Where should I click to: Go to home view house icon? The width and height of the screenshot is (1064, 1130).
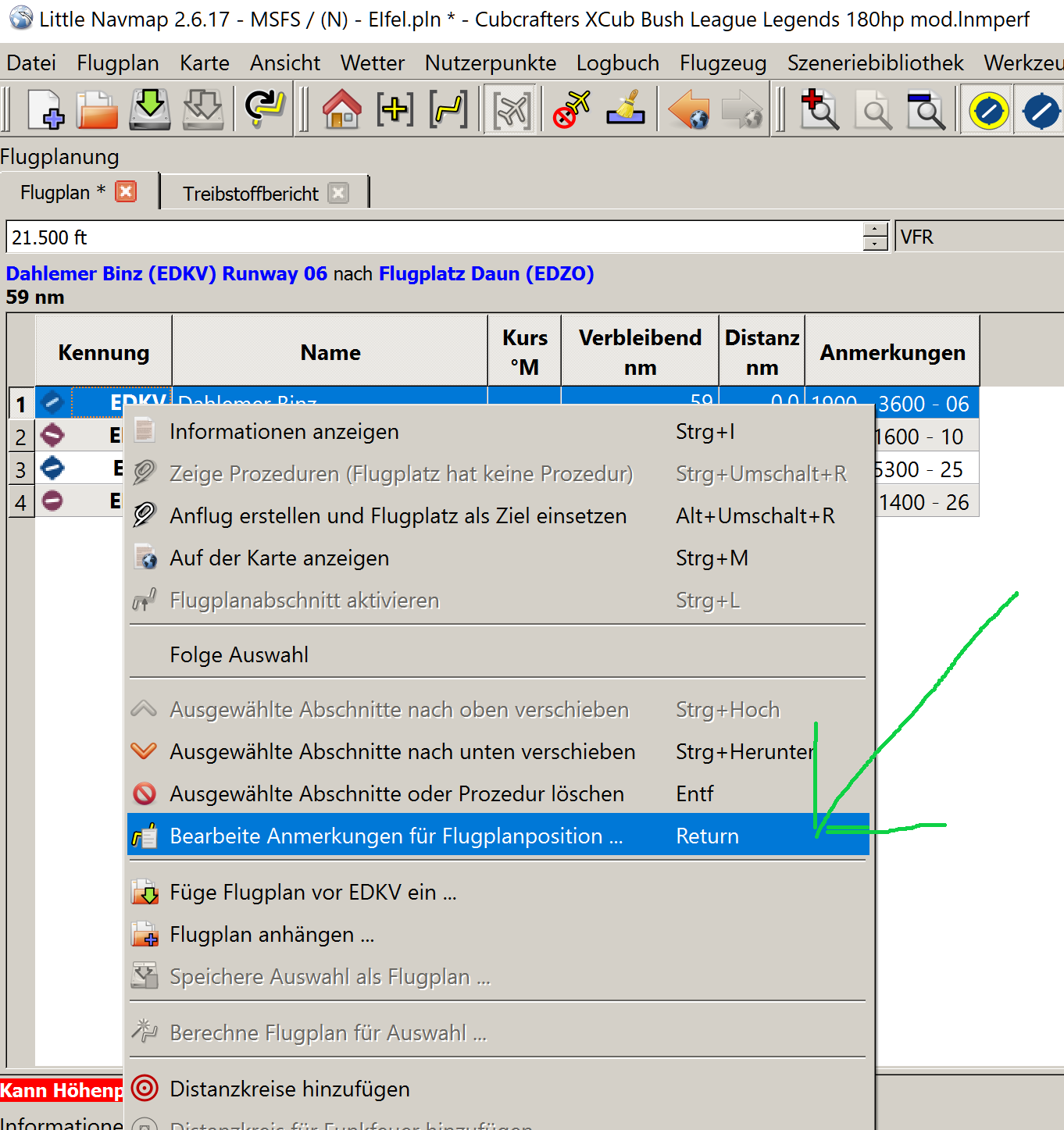(341, 109)
